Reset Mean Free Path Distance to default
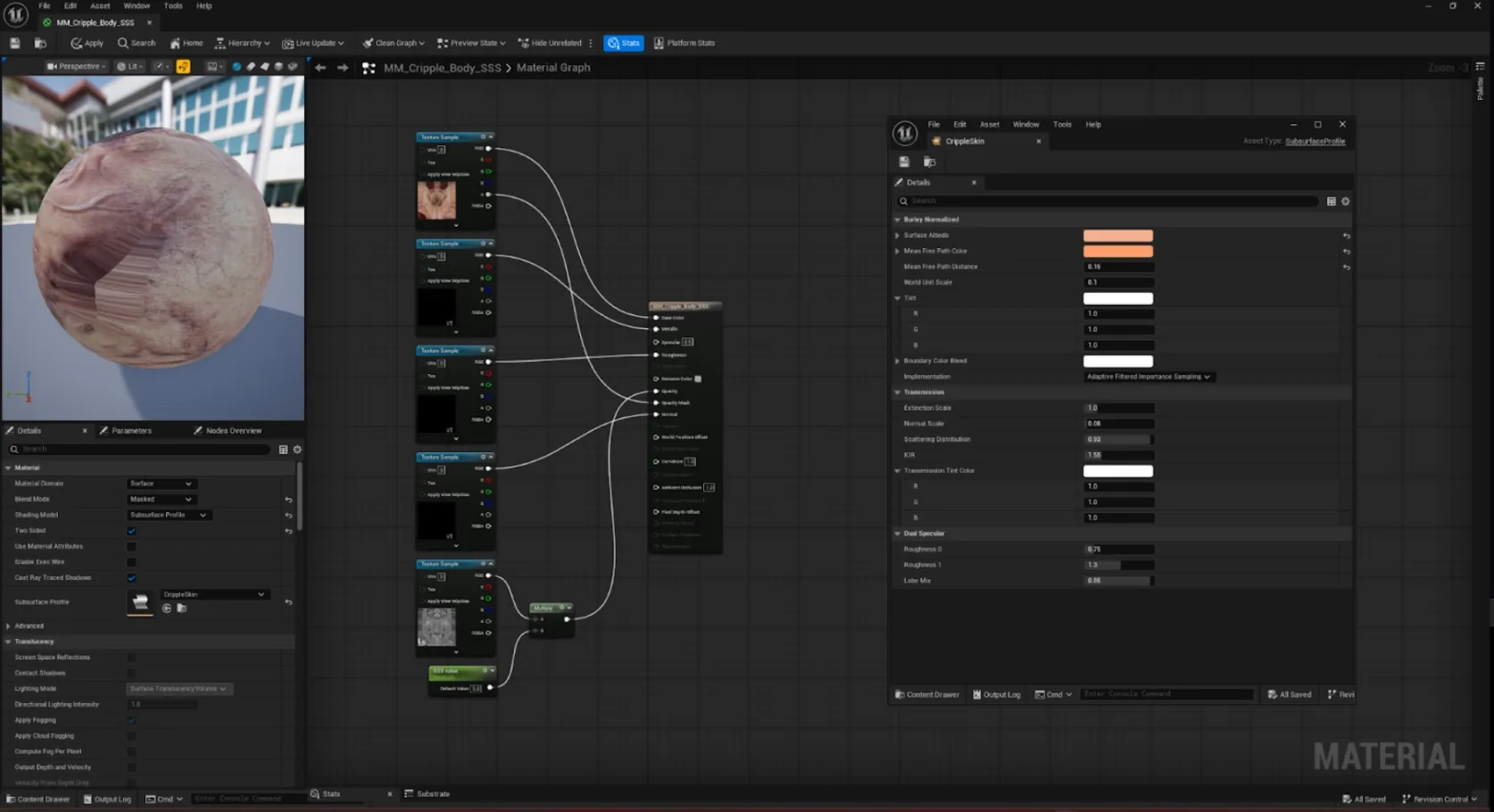Viewport: 1494px width, 812px height. [x=1347, y=268]
